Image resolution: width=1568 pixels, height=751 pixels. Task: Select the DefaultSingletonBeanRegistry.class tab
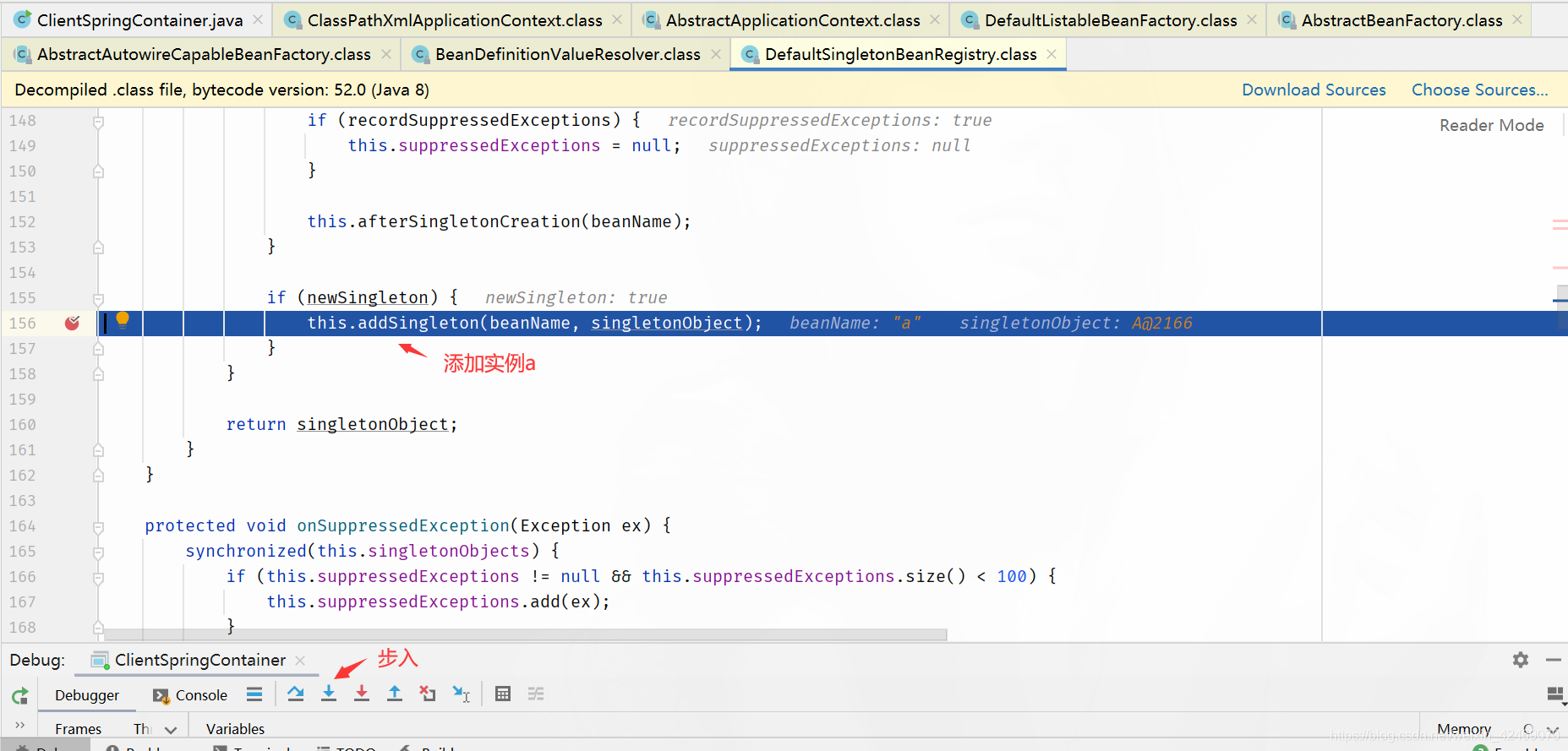pos(900,55)
